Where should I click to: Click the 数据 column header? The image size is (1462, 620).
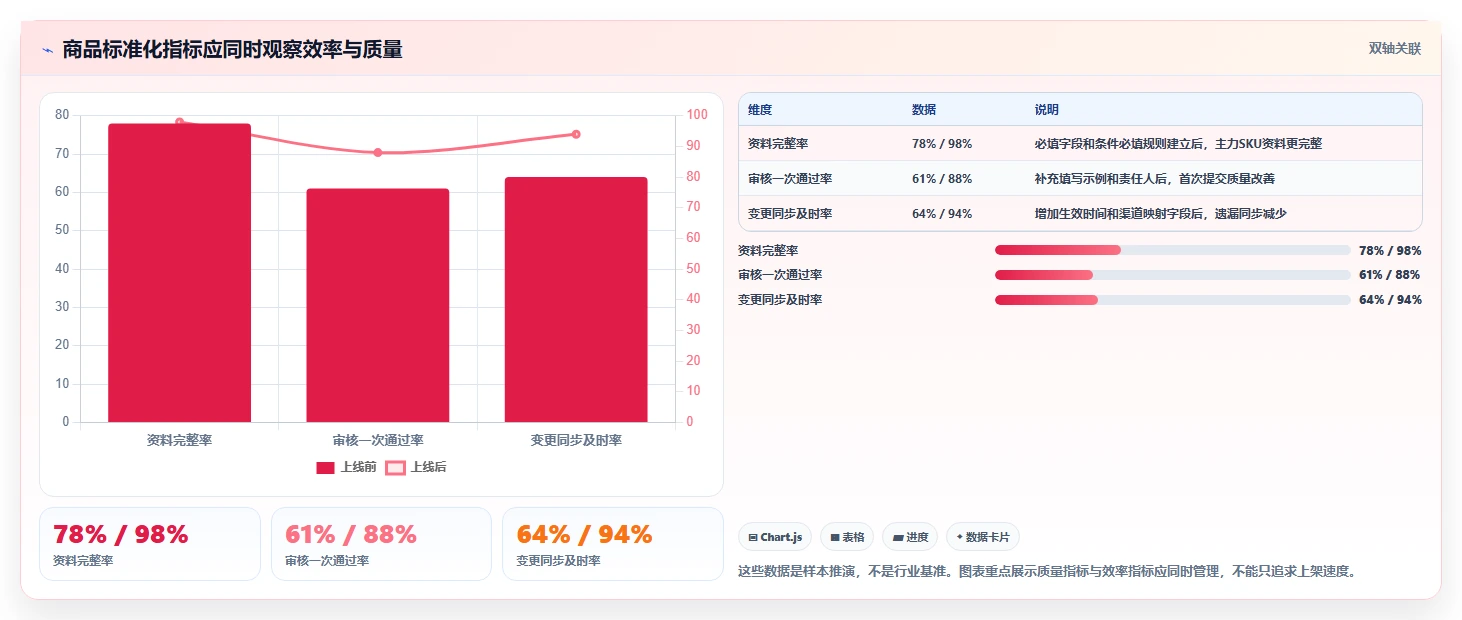924,110
